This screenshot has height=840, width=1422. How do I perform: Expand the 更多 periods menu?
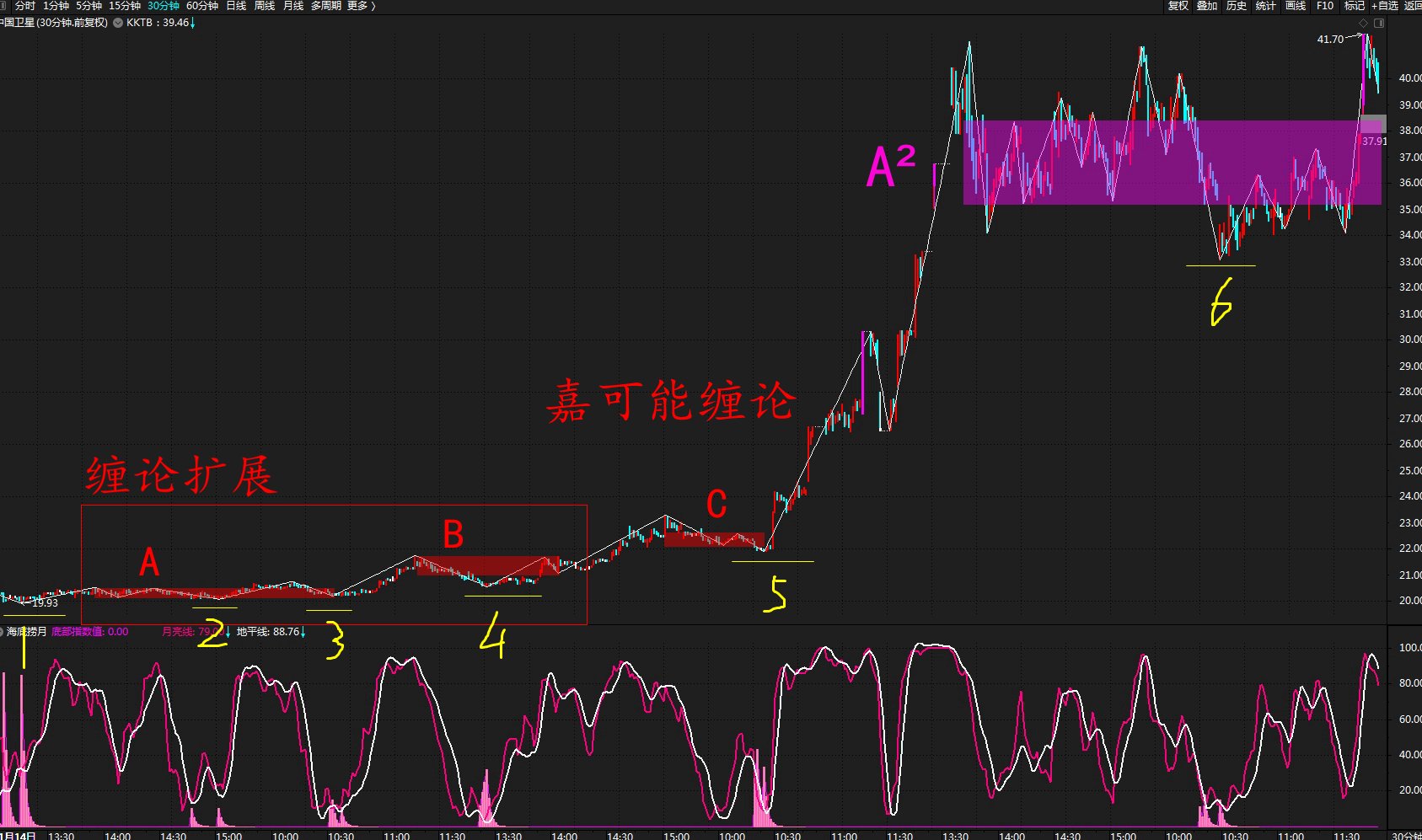(362, 6)
